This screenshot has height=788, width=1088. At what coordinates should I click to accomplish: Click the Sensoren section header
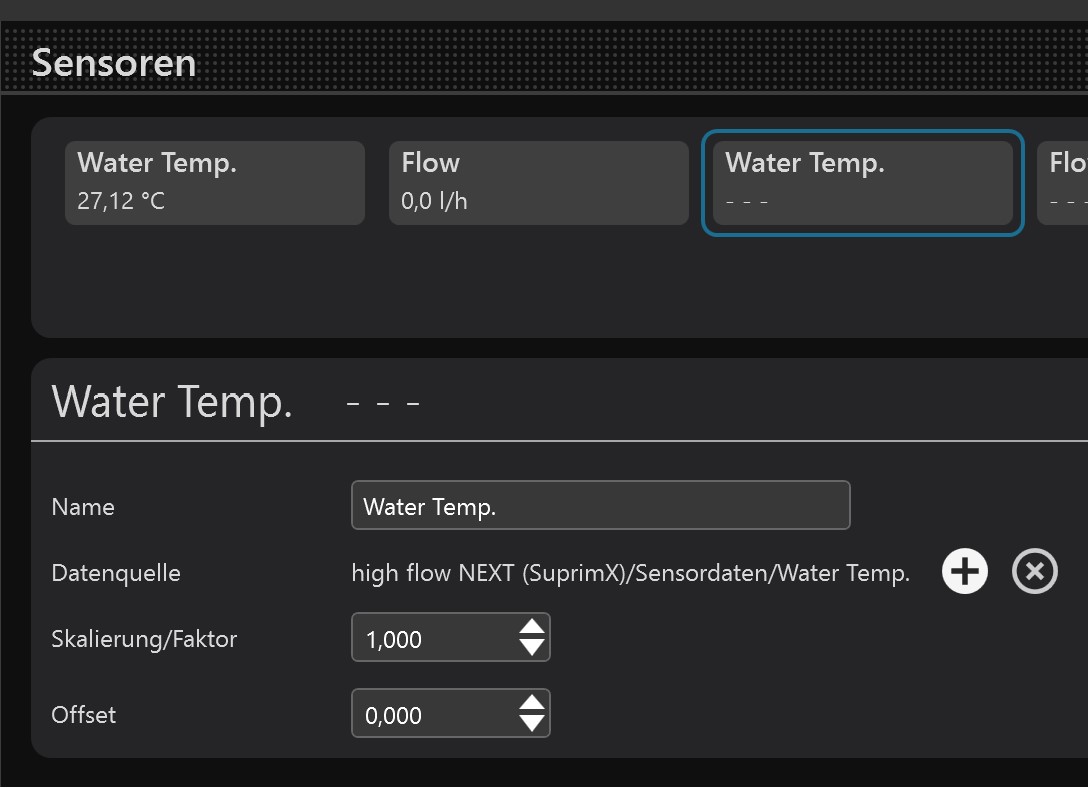[x=113, y=63]
